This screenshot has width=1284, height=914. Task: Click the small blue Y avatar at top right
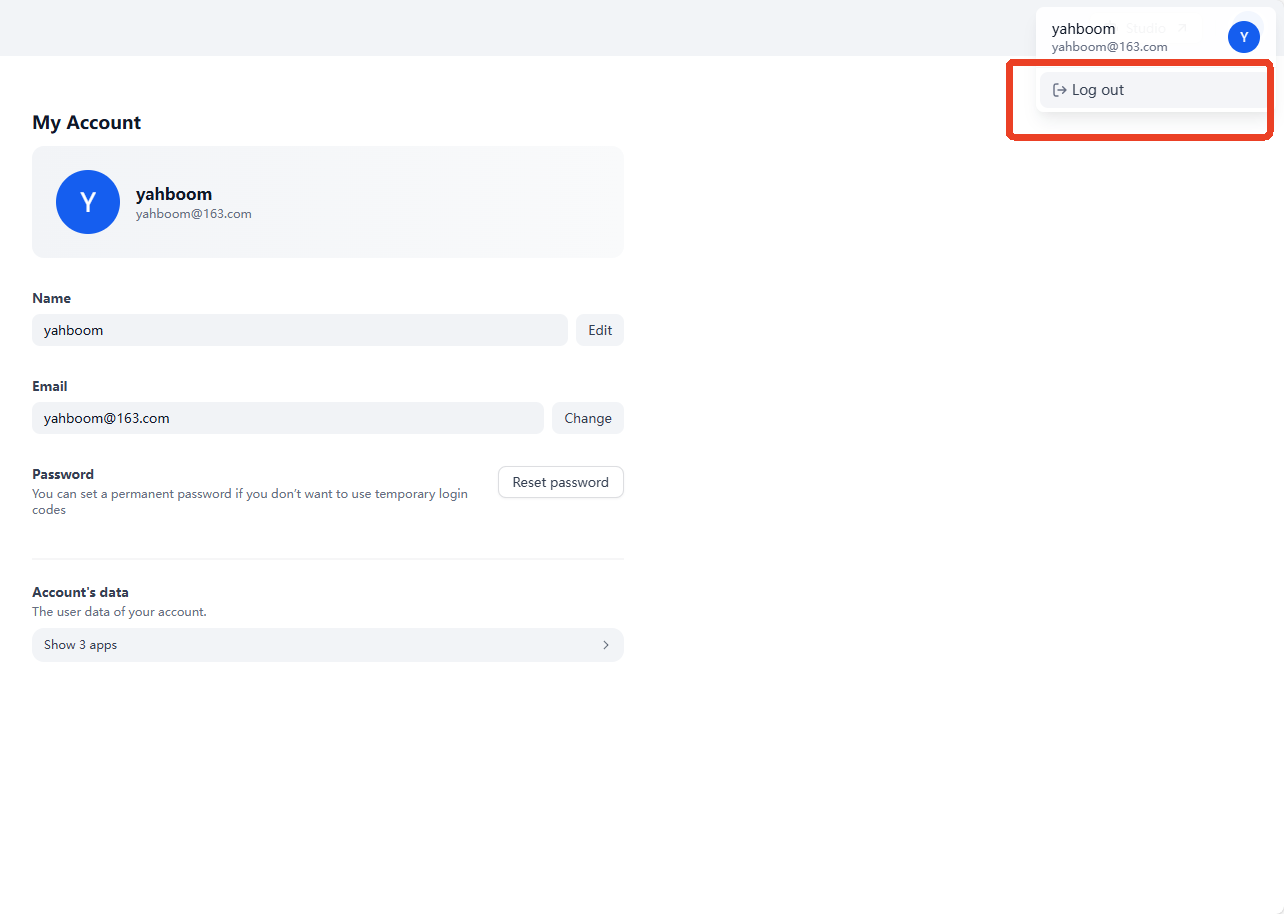[1244, 37]
